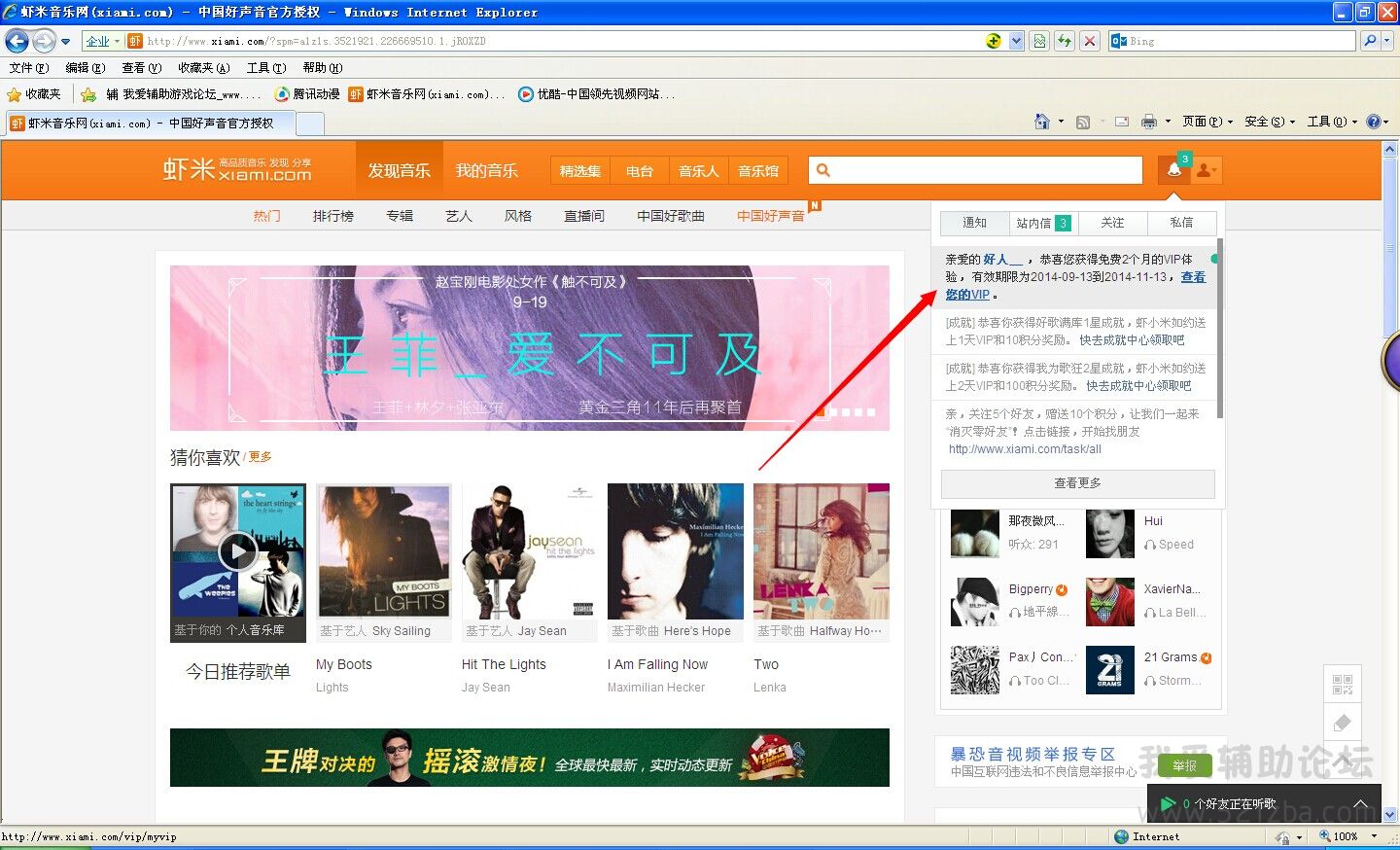This screenshot has height=850, width=1400.
Task: Click the read mail icon
Action: pyautogui.click(x=1121, y=122)
